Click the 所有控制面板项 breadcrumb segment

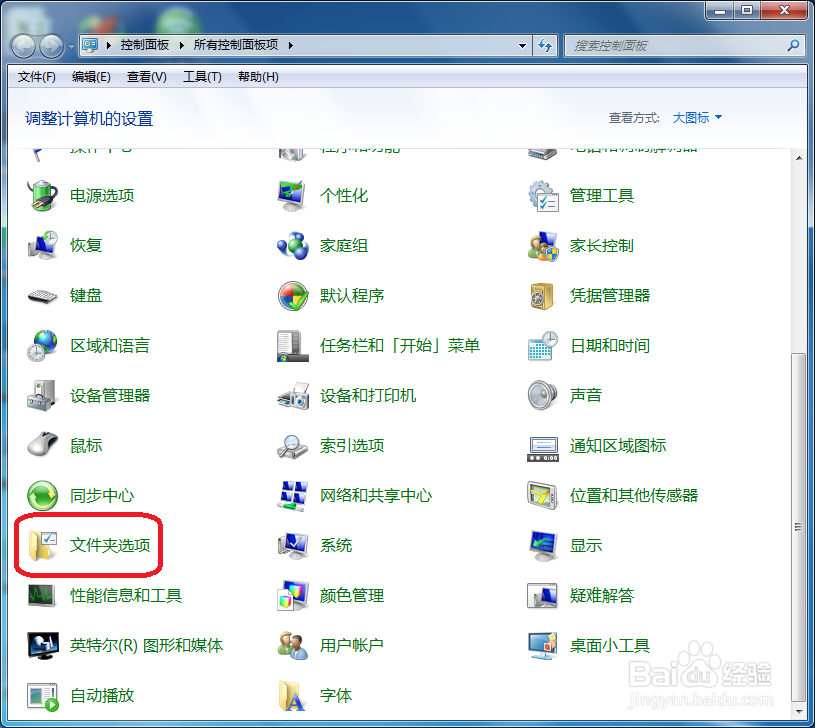(236, 45)
